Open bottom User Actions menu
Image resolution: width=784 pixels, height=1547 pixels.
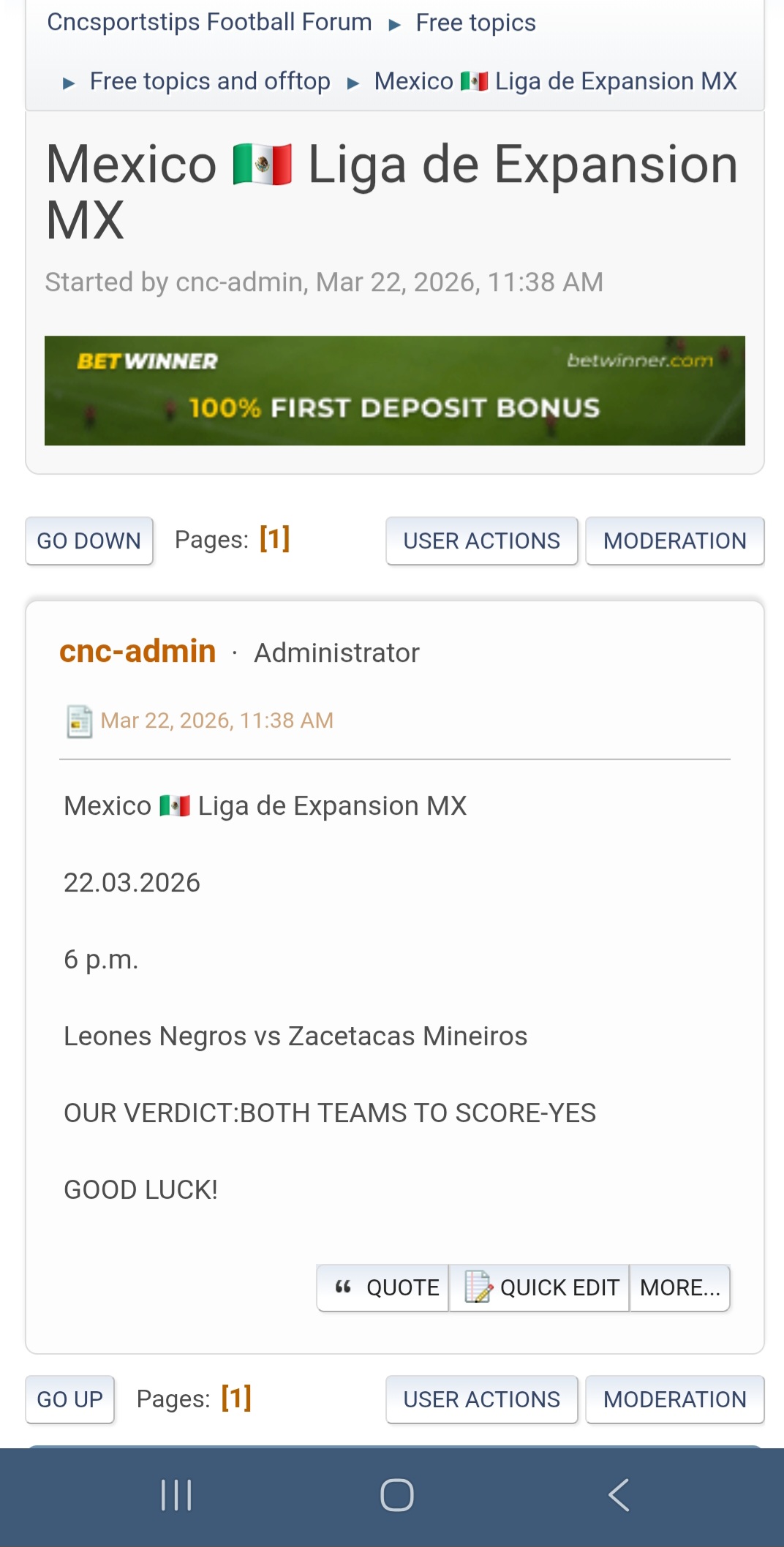pos(481,1399)
